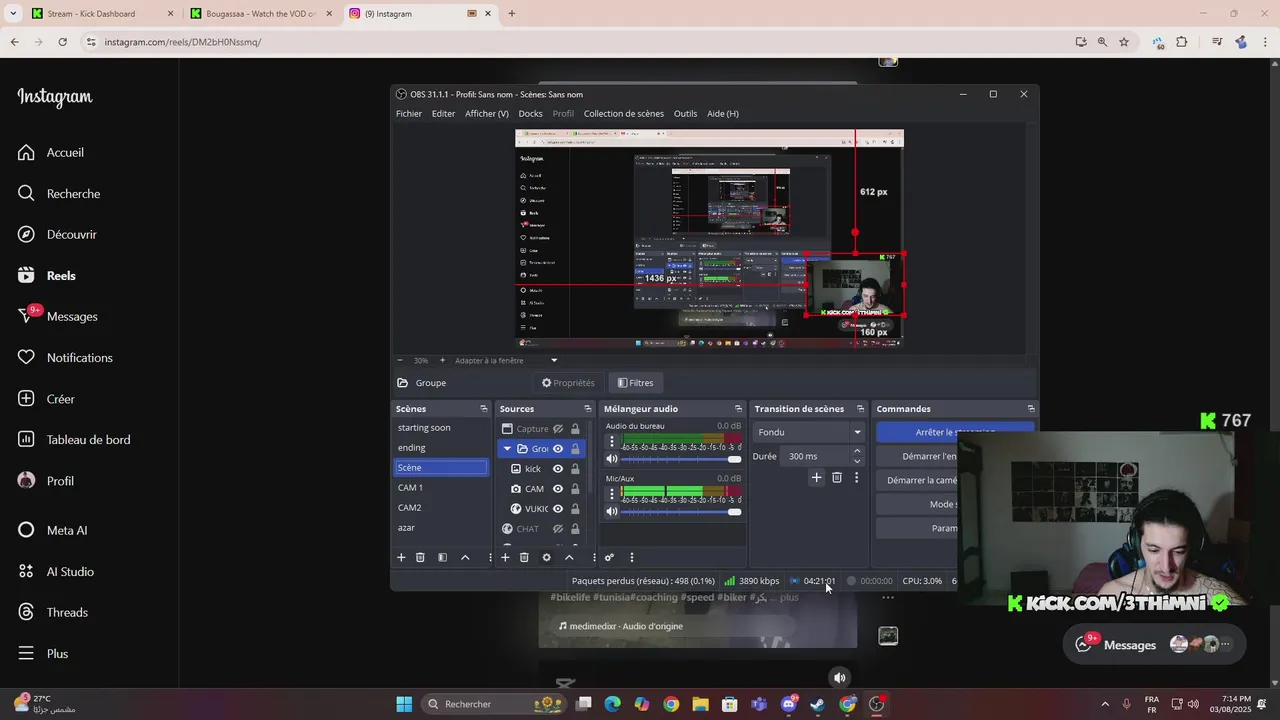The height and width of the screenshot is (720, 1280).
Task: Pop out the Scènes dock
Action: [x=484, y=409]
